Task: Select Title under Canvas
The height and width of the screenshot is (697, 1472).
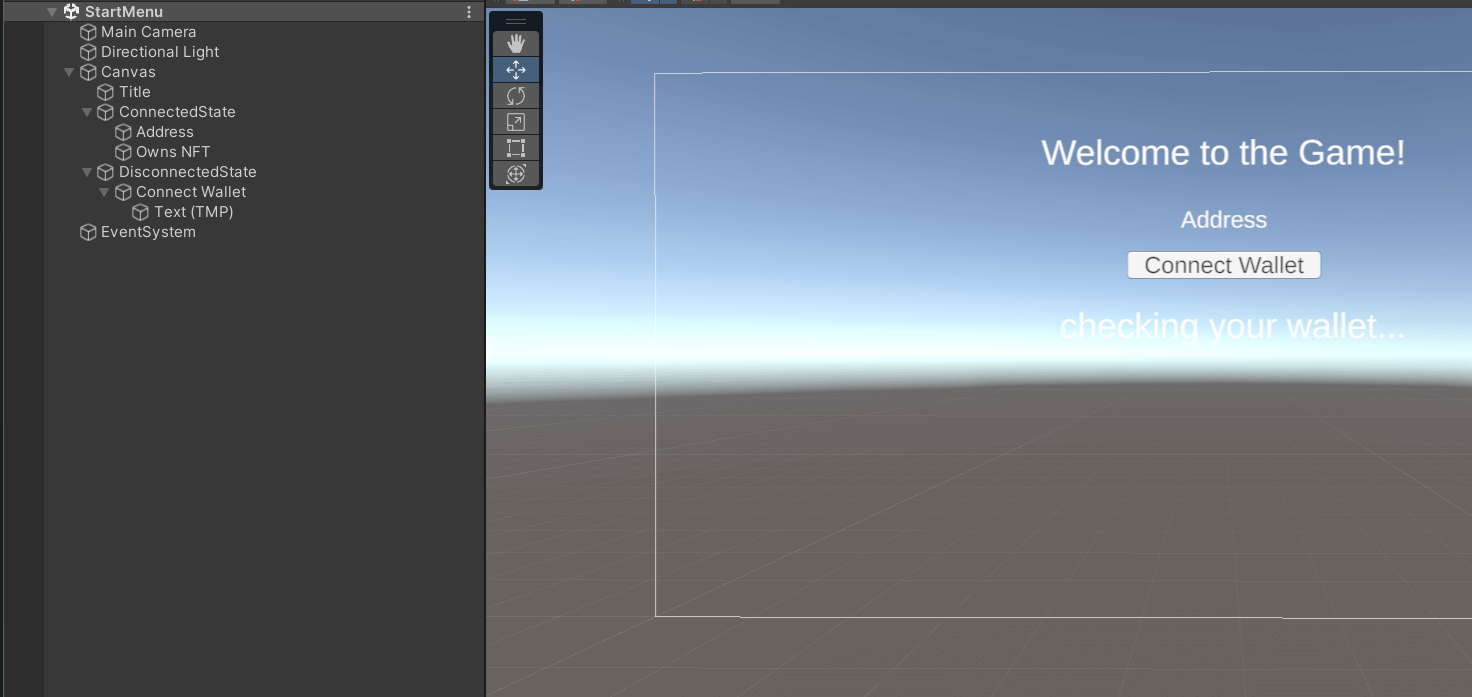Action: point(134,91)
